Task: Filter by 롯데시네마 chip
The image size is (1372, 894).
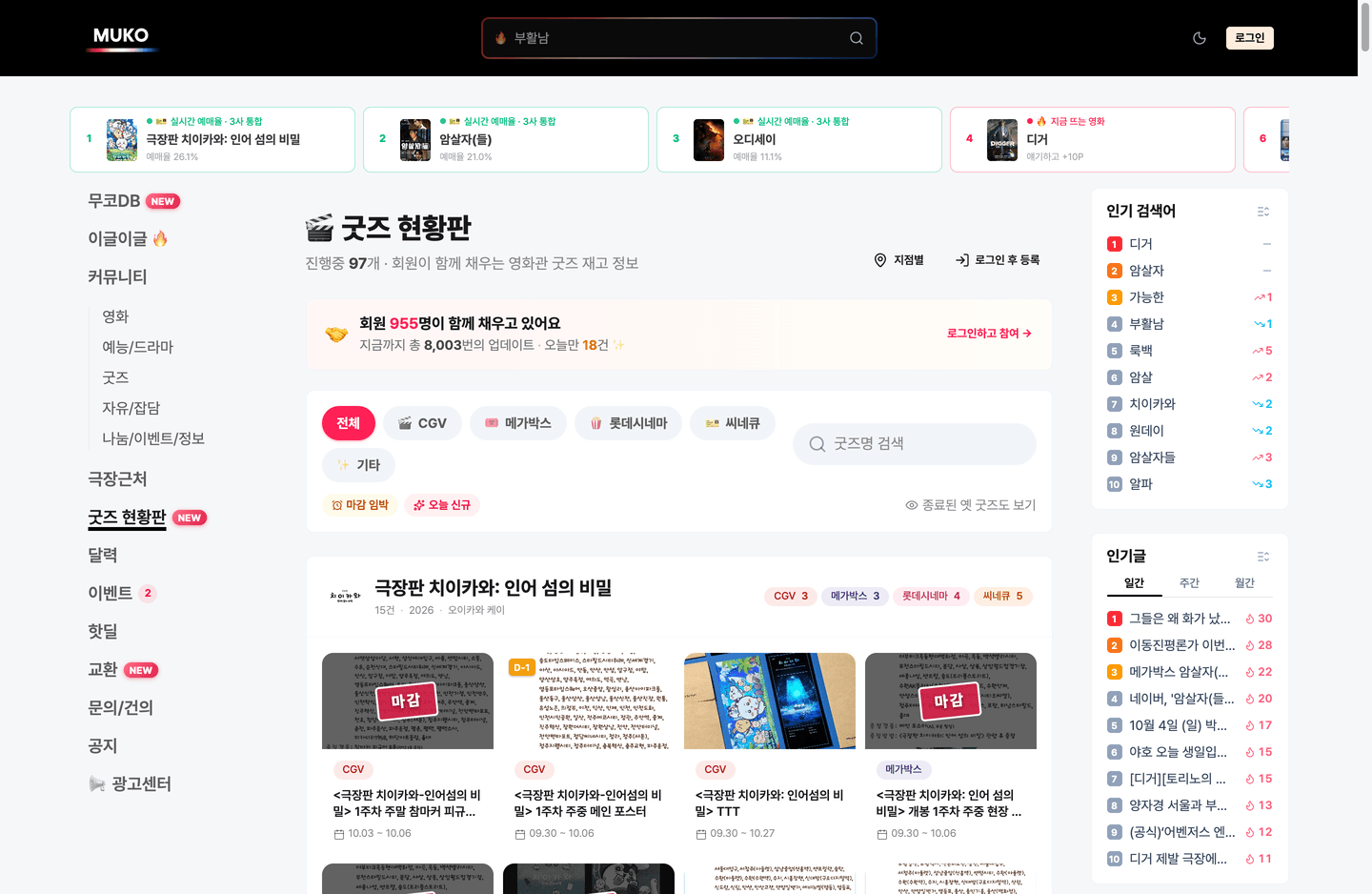Action: 628,423
